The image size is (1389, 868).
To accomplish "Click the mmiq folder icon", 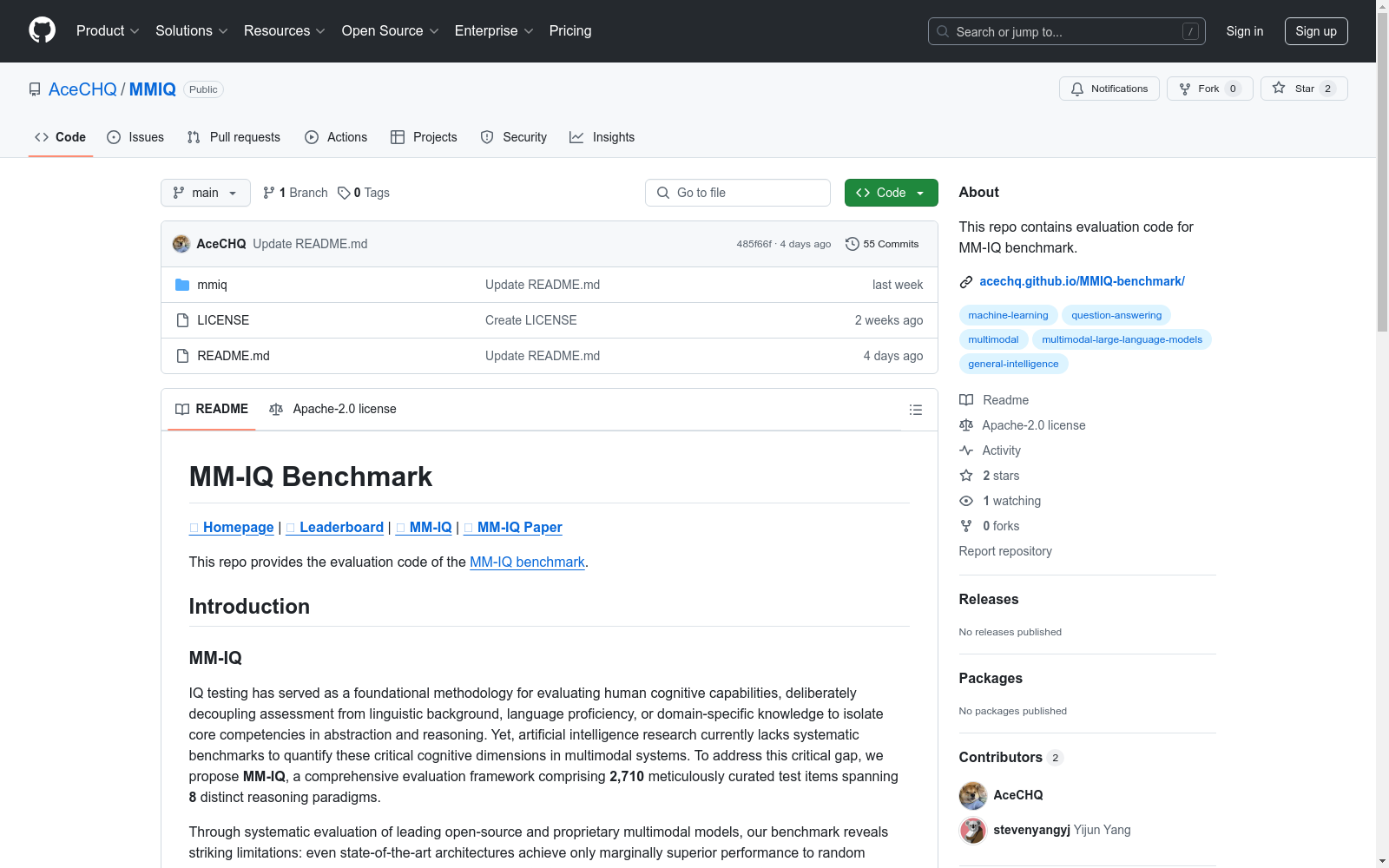I will pyautogui.click(x=182, y=285).
